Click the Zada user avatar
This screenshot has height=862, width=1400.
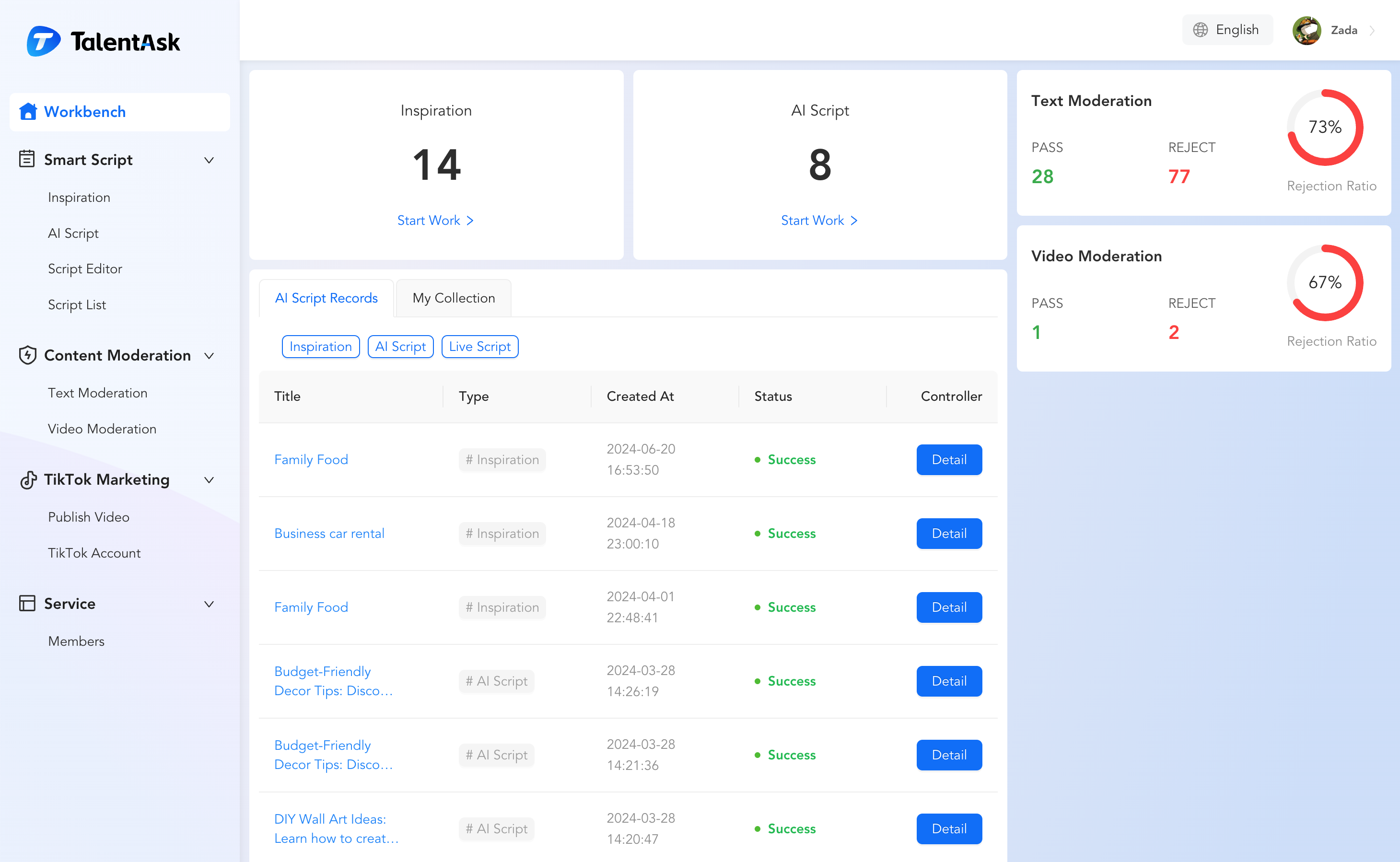point(1307,30)
